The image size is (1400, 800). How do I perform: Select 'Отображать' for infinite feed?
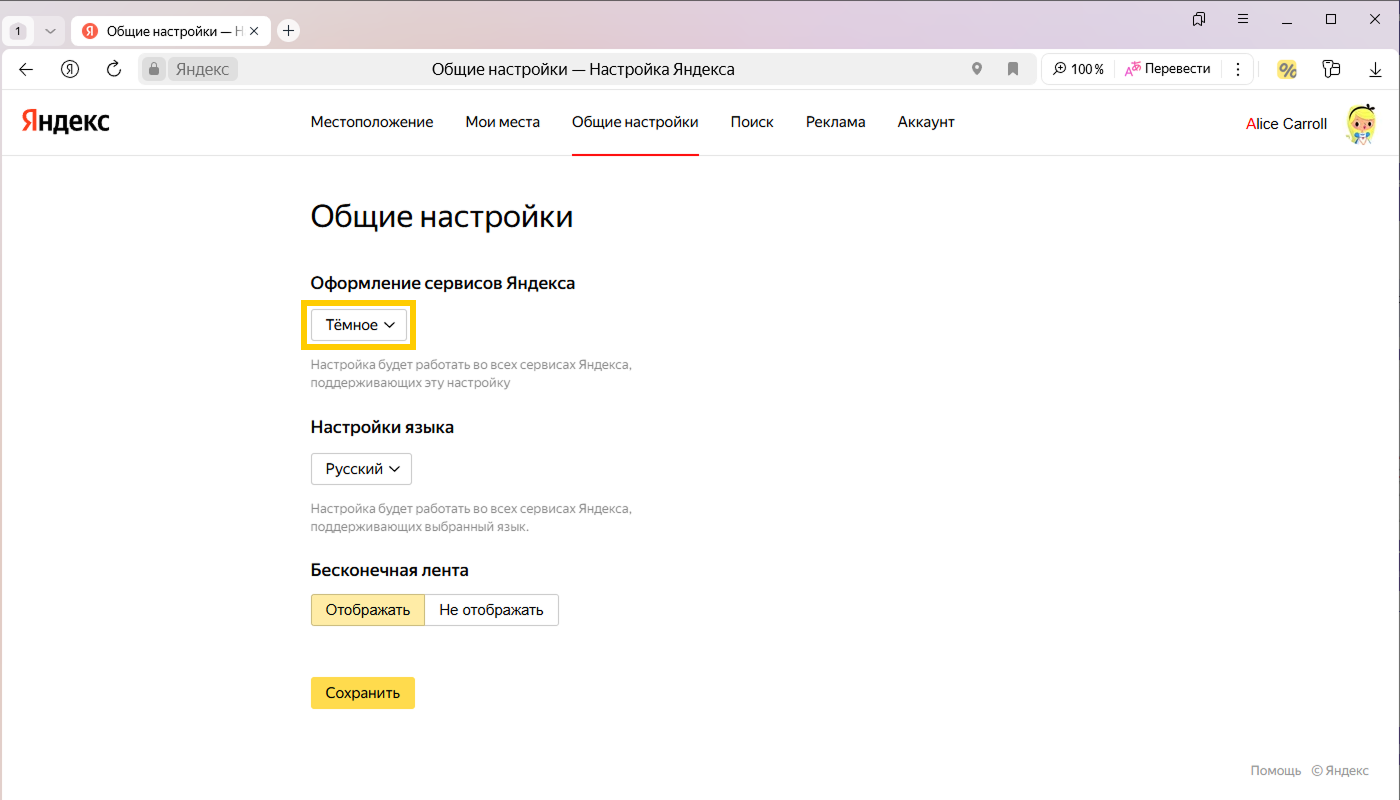click(368, 610)
